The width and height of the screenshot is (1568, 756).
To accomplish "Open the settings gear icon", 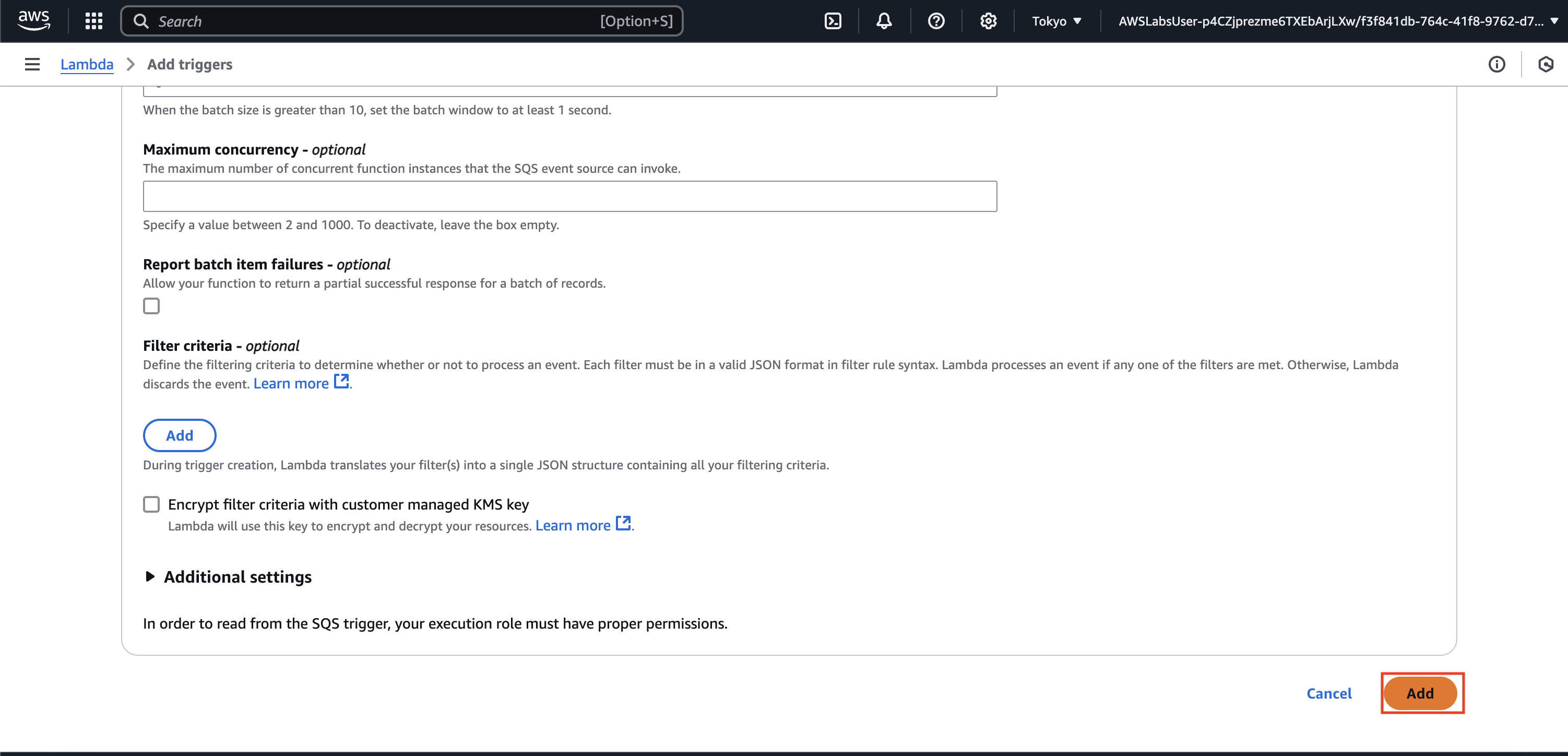I will (x=988, y=21).
